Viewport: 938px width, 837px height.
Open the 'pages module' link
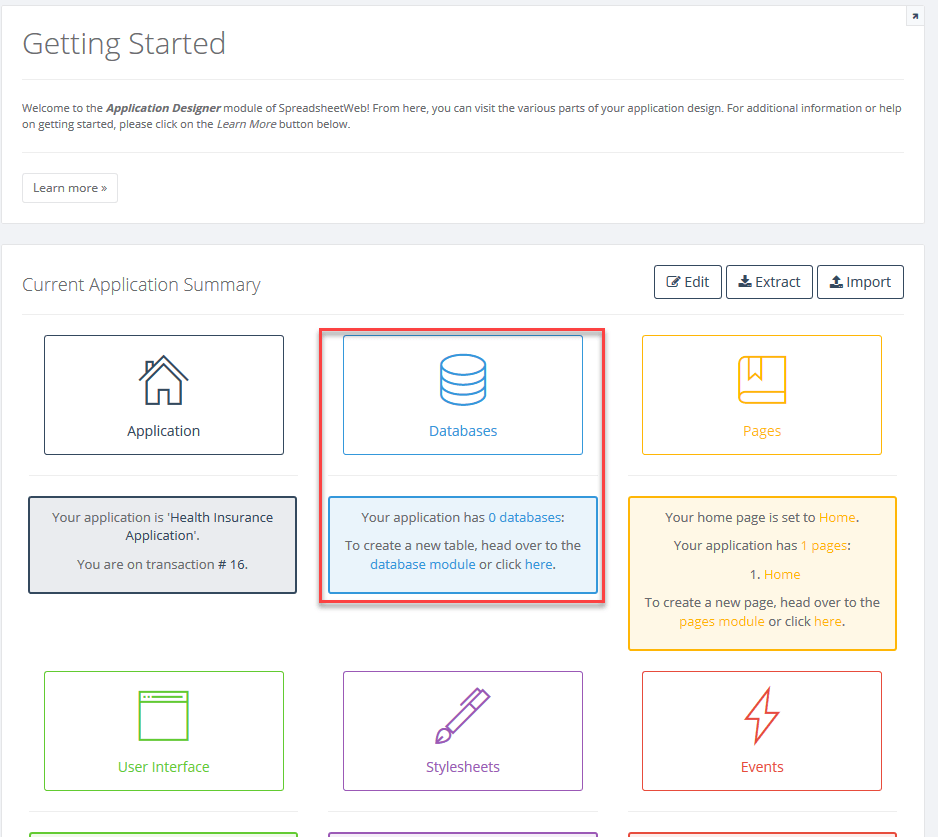click(x=722, y=621)
